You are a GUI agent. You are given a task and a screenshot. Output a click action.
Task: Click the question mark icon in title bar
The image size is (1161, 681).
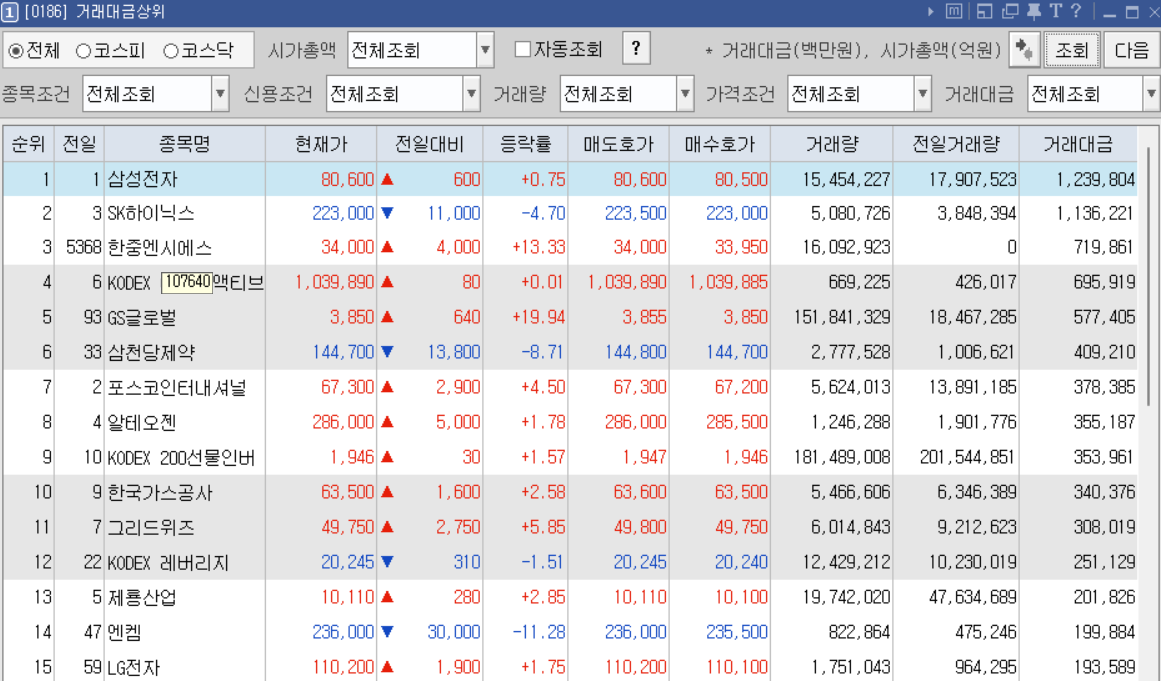coord(1077,12)
